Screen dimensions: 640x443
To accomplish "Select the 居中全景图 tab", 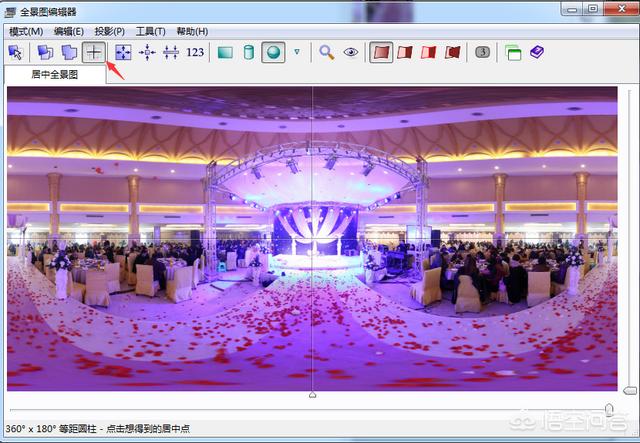I will pos(55,75).
